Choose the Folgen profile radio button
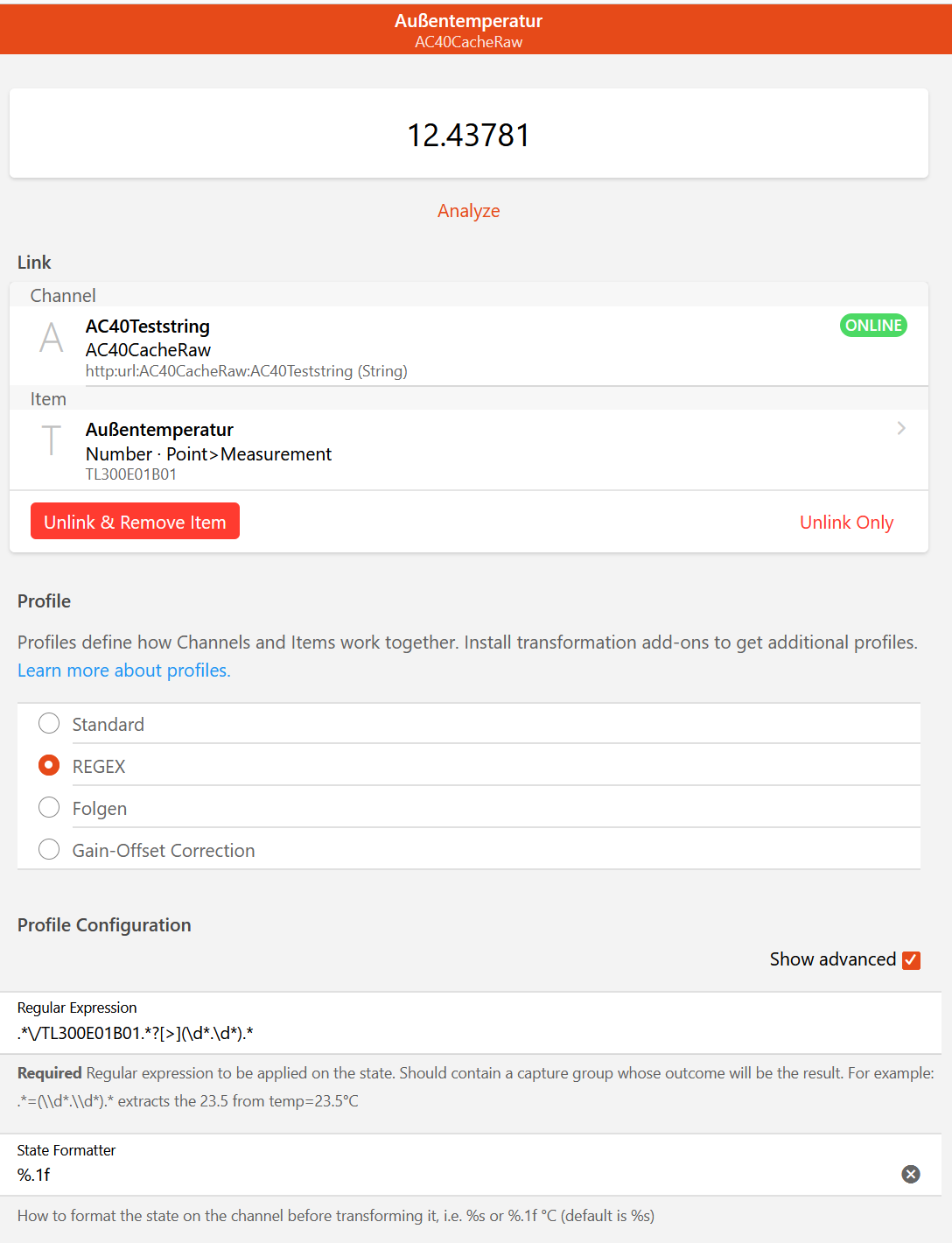 (49, 808)
